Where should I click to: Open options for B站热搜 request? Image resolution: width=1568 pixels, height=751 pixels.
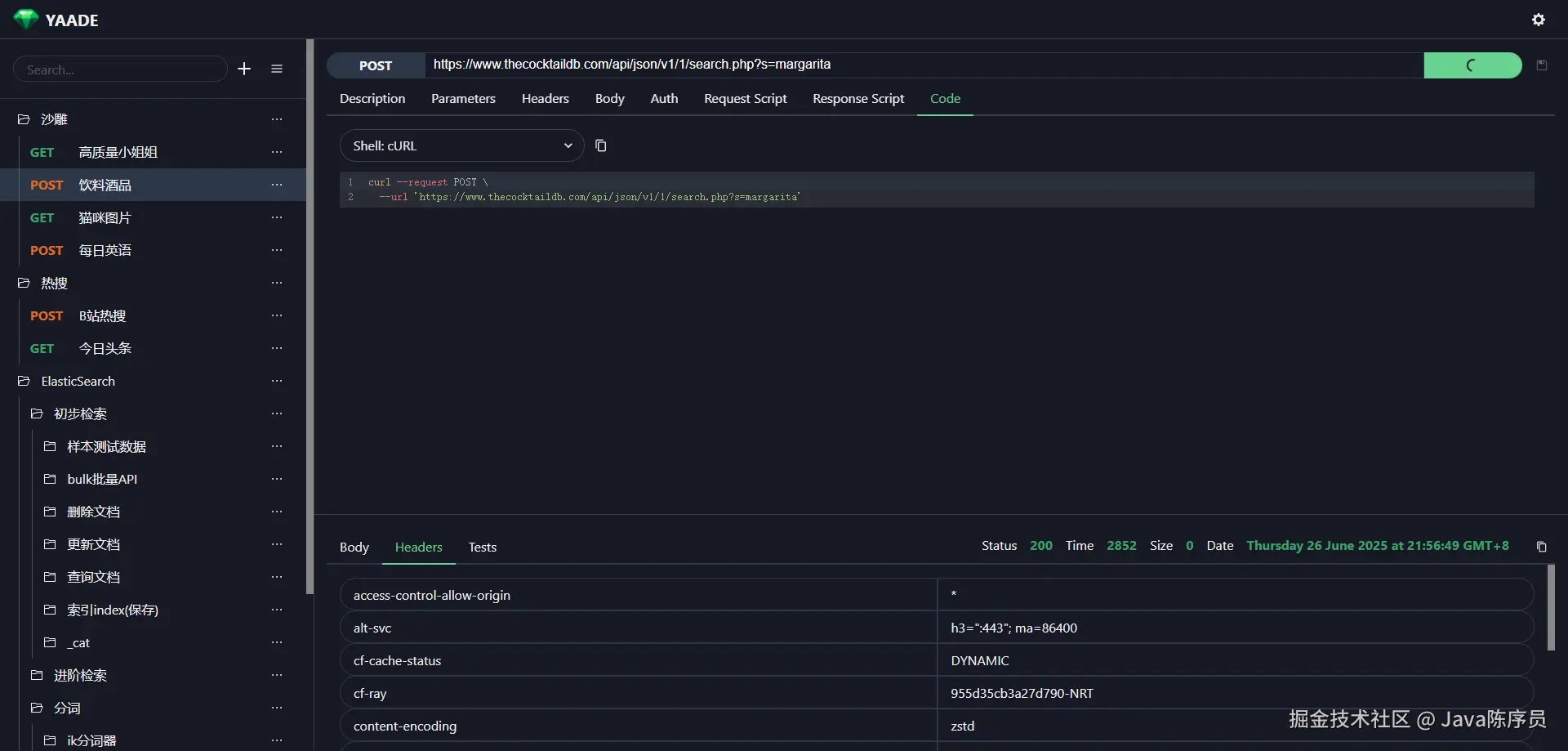[277, 315]
